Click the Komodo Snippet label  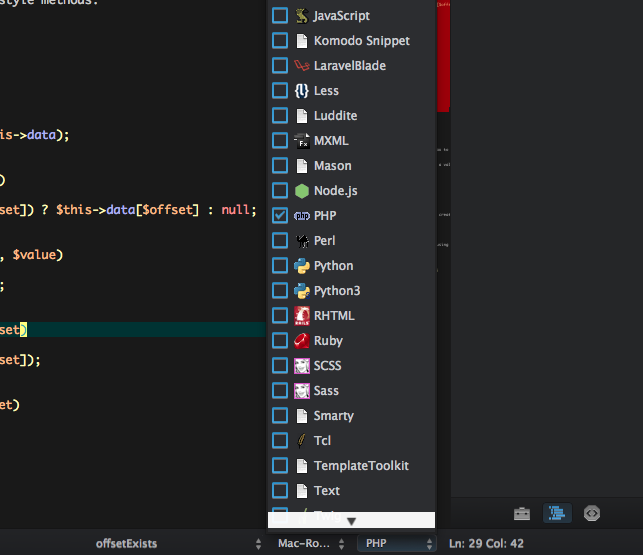(x=361, y=40)
